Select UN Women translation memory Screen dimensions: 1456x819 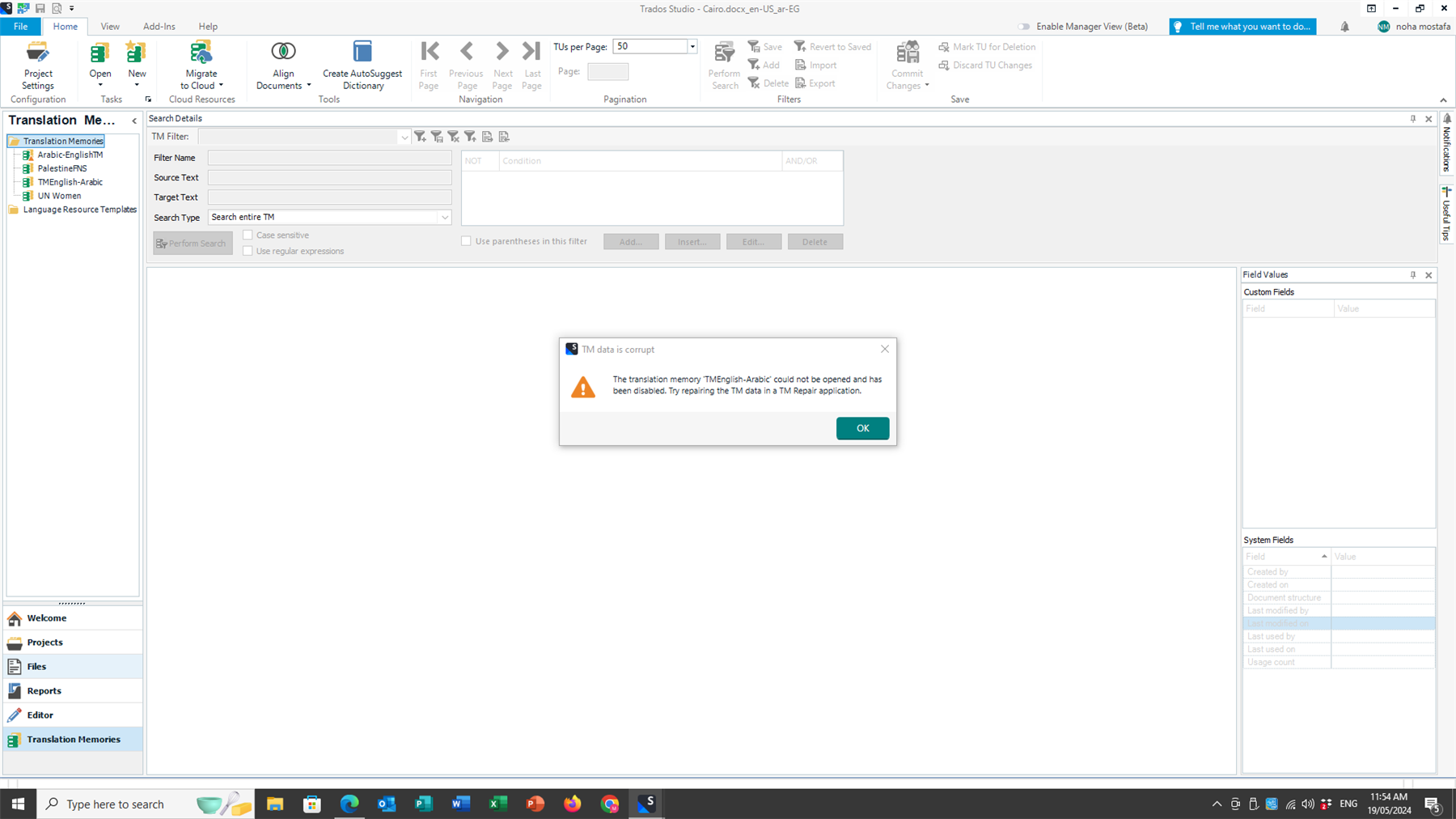point(59,196)
